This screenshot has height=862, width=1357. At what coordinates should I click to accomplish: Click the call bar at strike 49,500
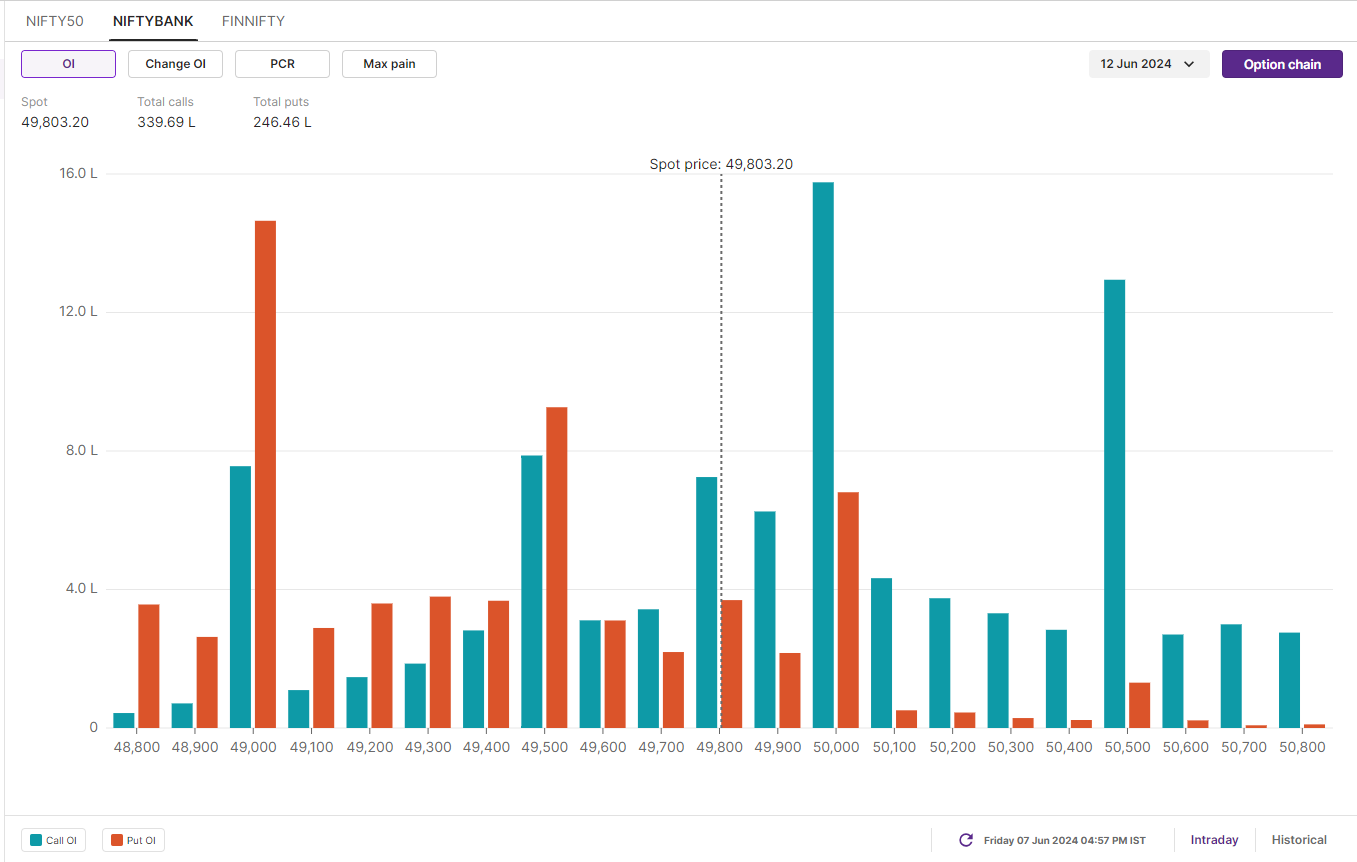point(532,592)
